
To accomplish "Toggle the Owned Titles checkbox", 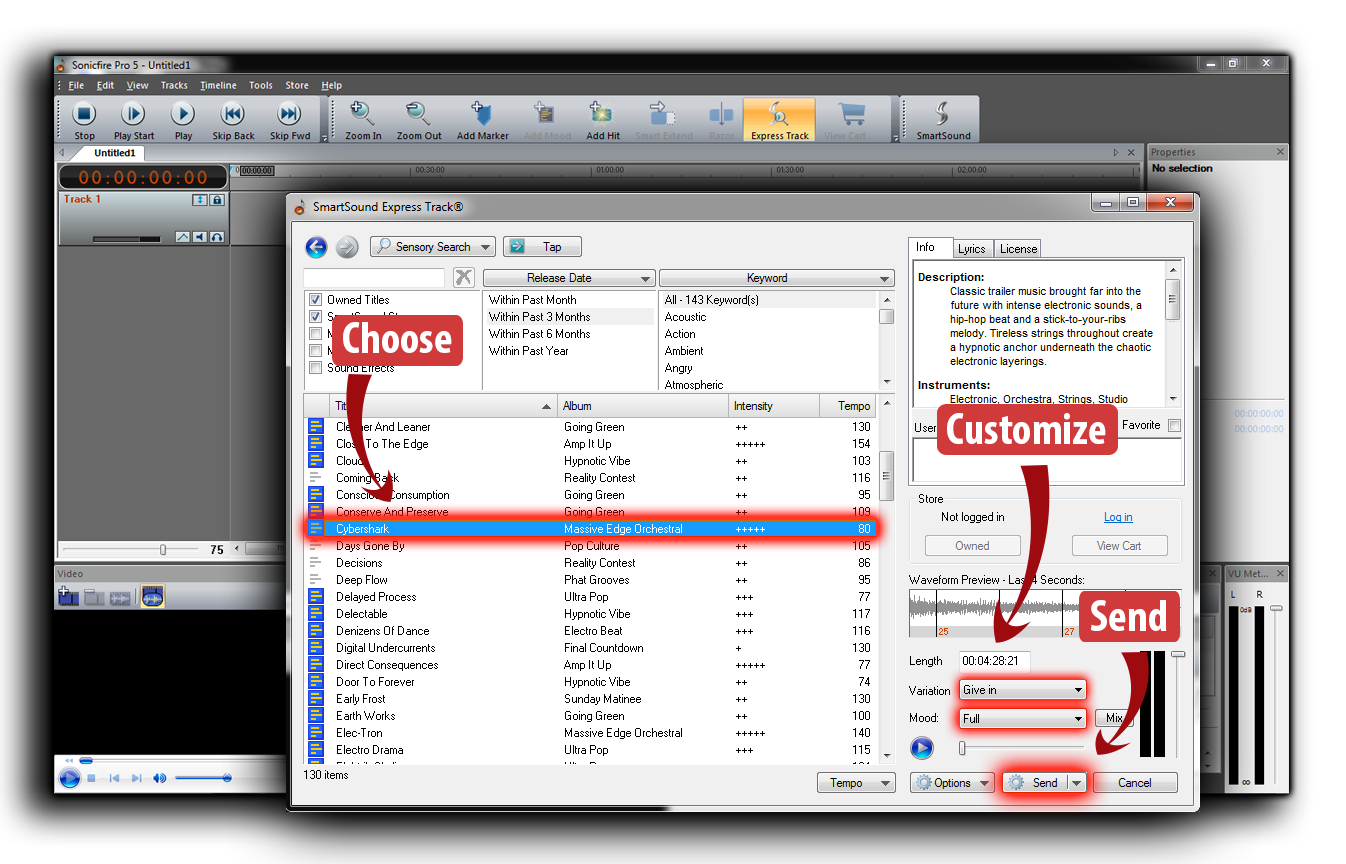I will click(x=316, y=300).
